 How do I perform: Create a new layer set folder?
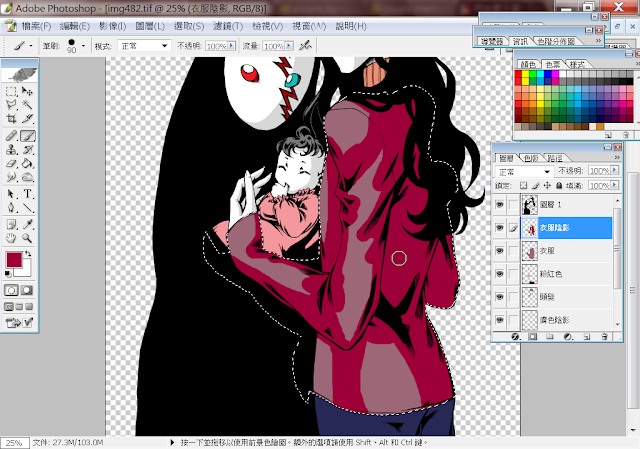pos(550,337)
